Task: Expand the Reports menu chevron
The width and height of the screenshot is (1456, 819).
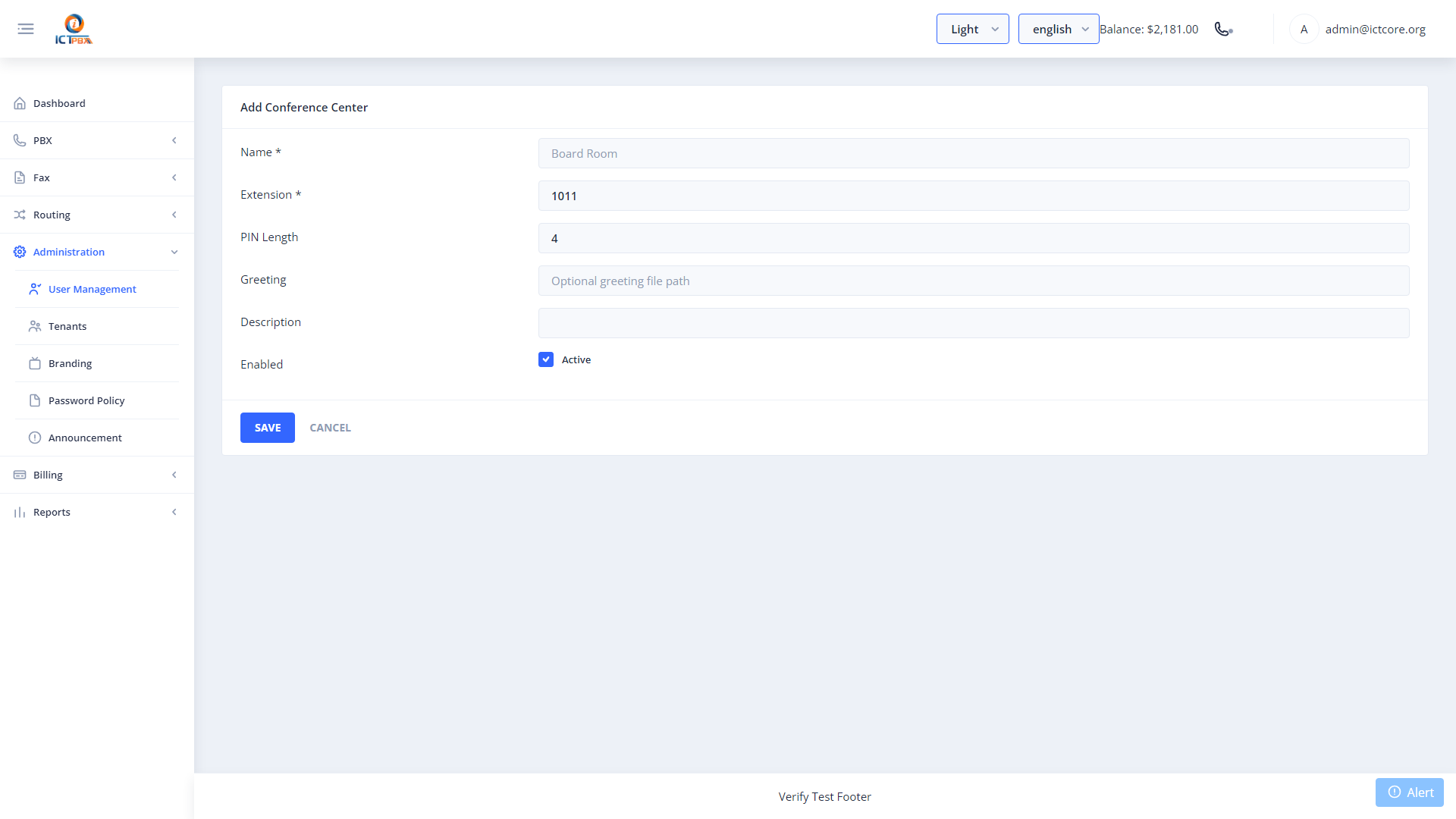Action: 174,512
